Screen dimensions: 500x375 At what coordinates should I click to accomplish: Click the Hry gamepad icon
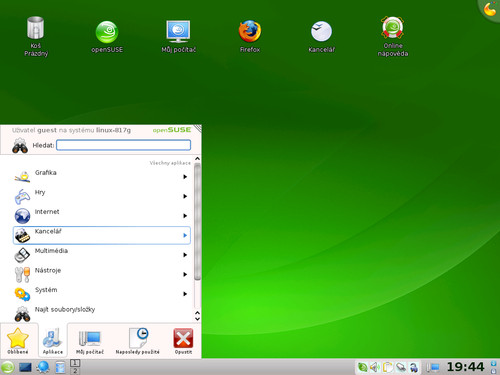coord(22,196)
